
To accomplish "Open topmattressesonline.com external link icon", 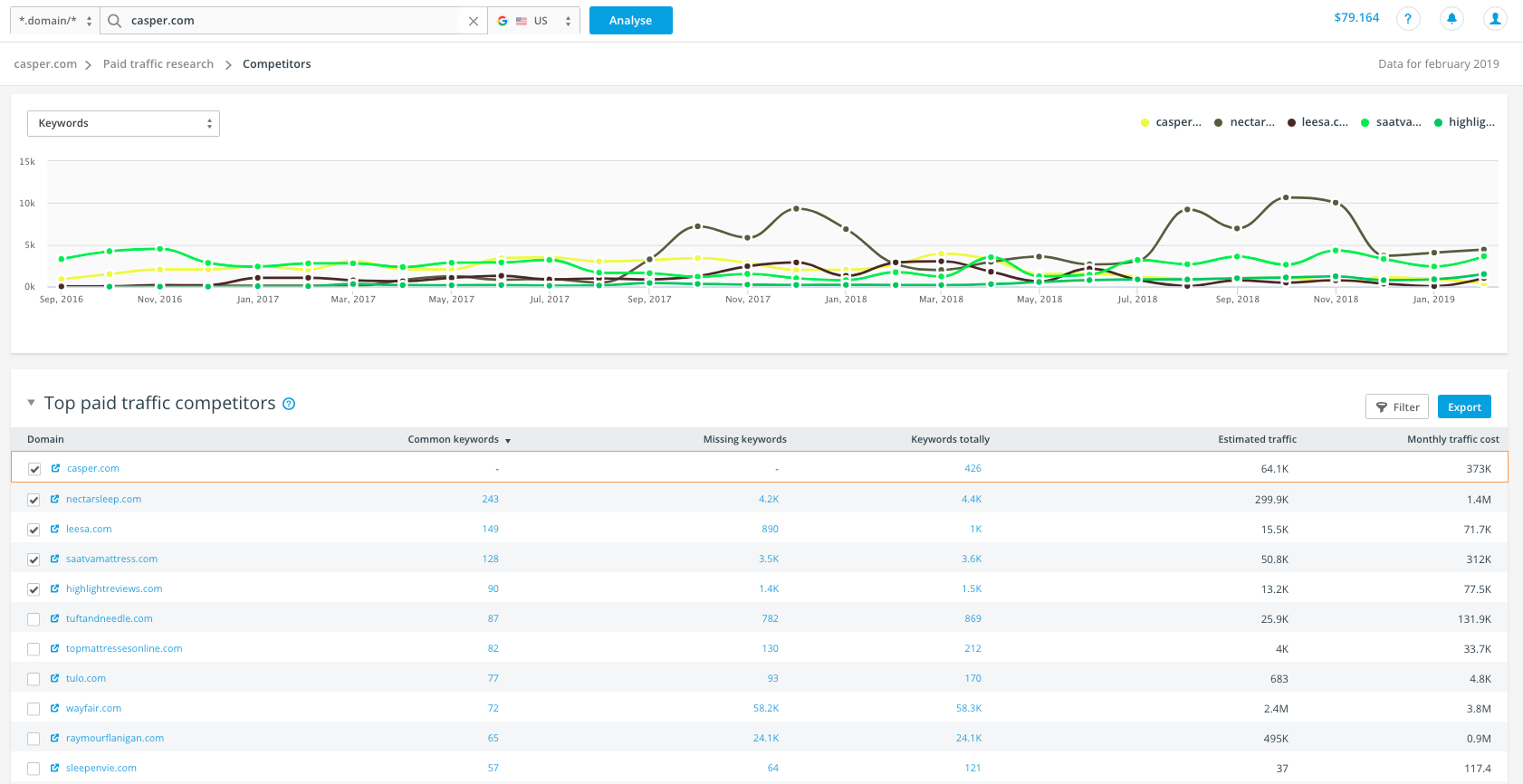I will 55,648.
